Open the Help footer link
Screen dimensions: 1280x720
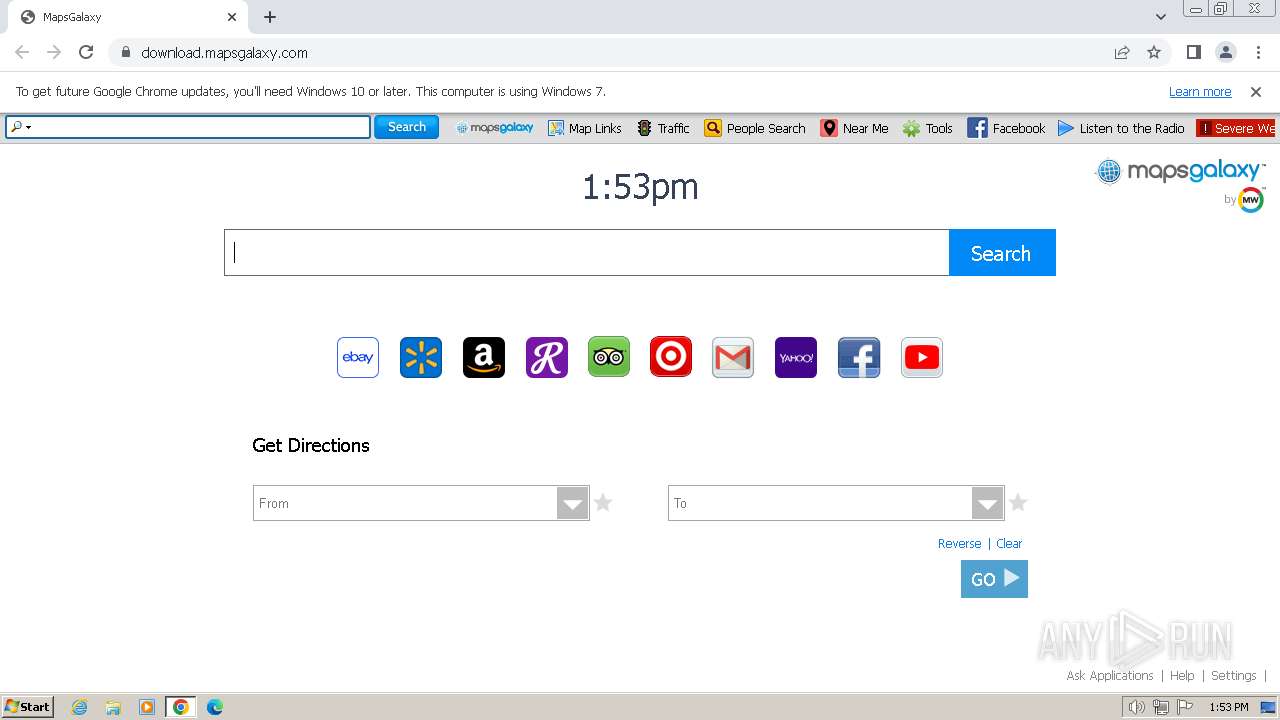coord(1182,676)
